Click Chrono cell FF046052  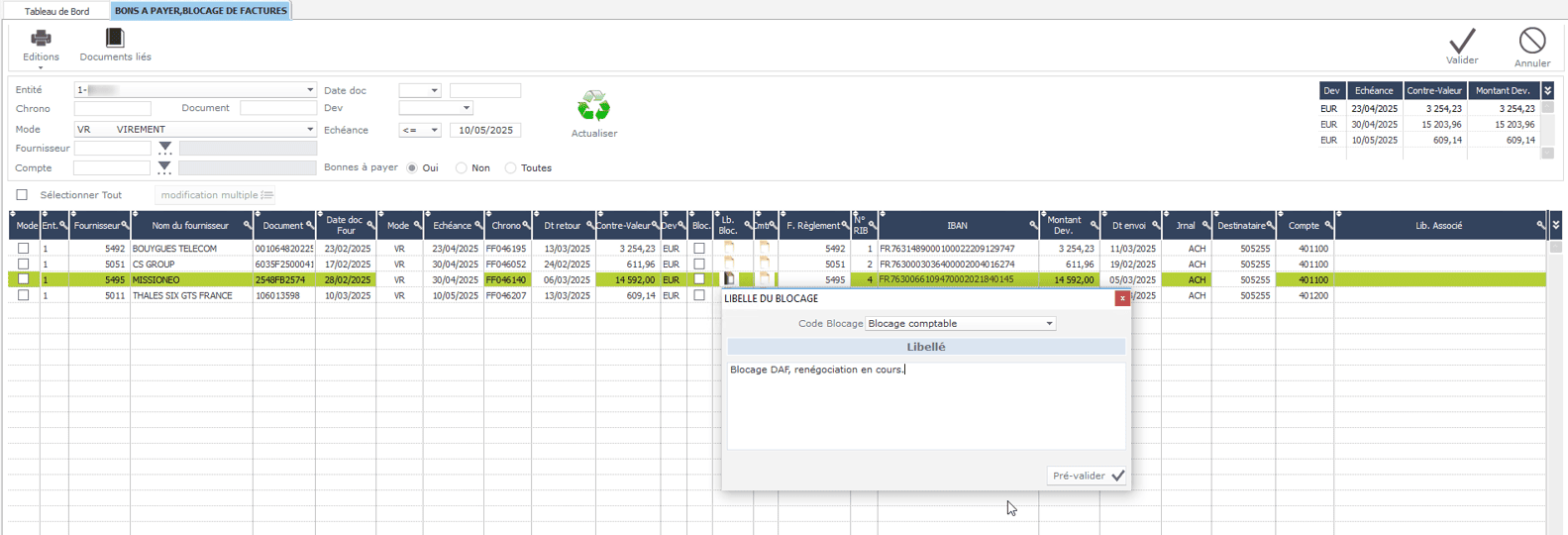(507, 265)
